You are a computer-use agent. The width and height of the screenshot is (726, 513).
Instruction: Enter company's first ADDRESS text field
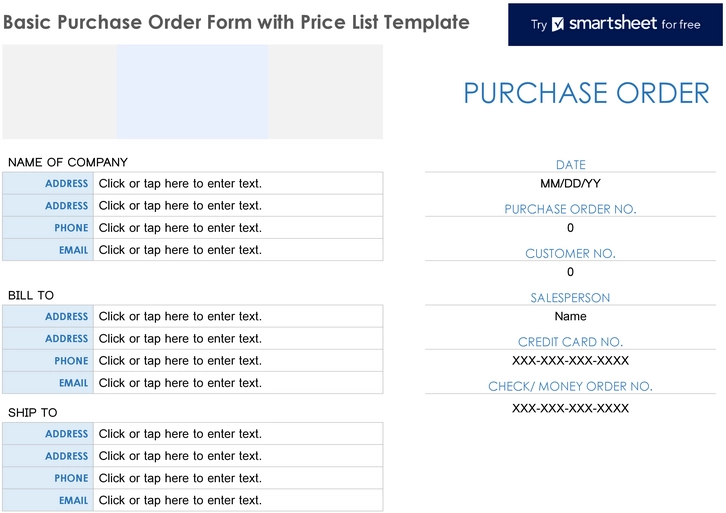pos(237,184)
